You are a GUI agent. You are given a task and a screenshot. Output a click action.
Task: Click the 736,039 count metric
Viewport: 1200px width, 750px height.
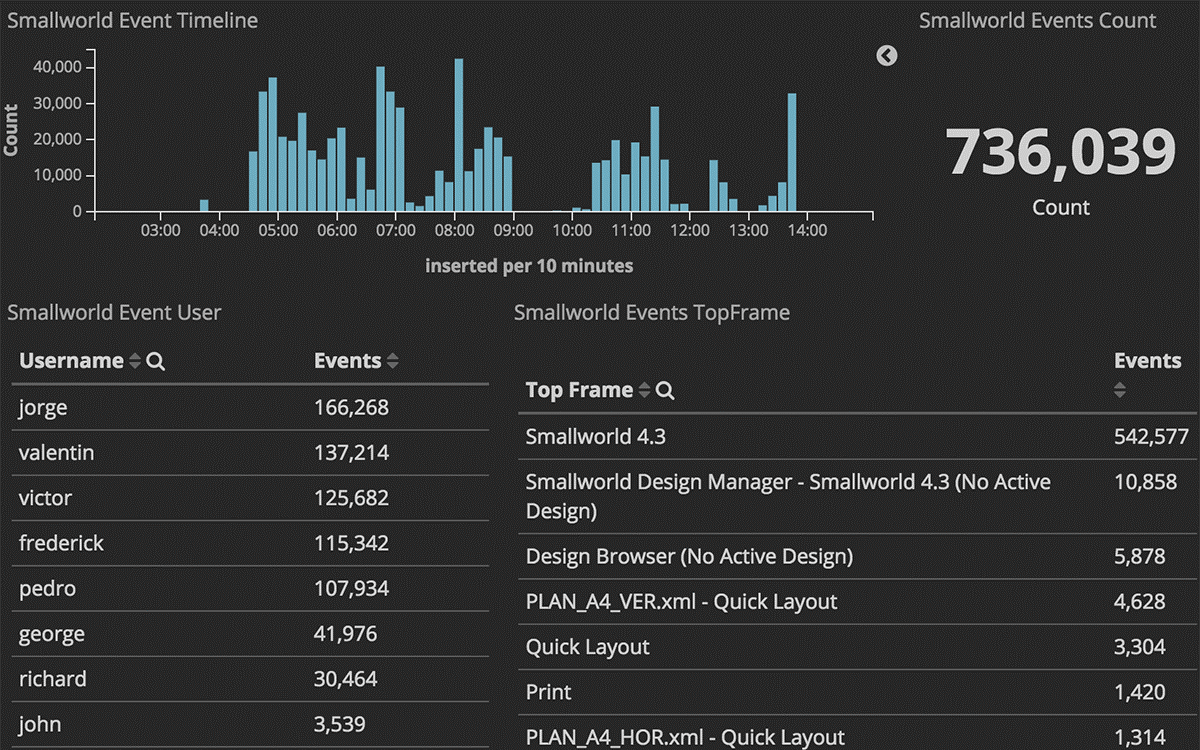[1061, 152]
